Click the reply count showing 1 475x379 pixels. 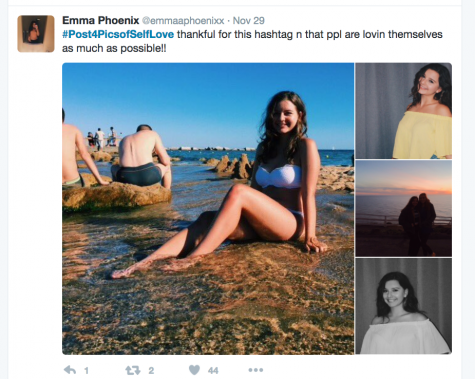tap(86, 371)
